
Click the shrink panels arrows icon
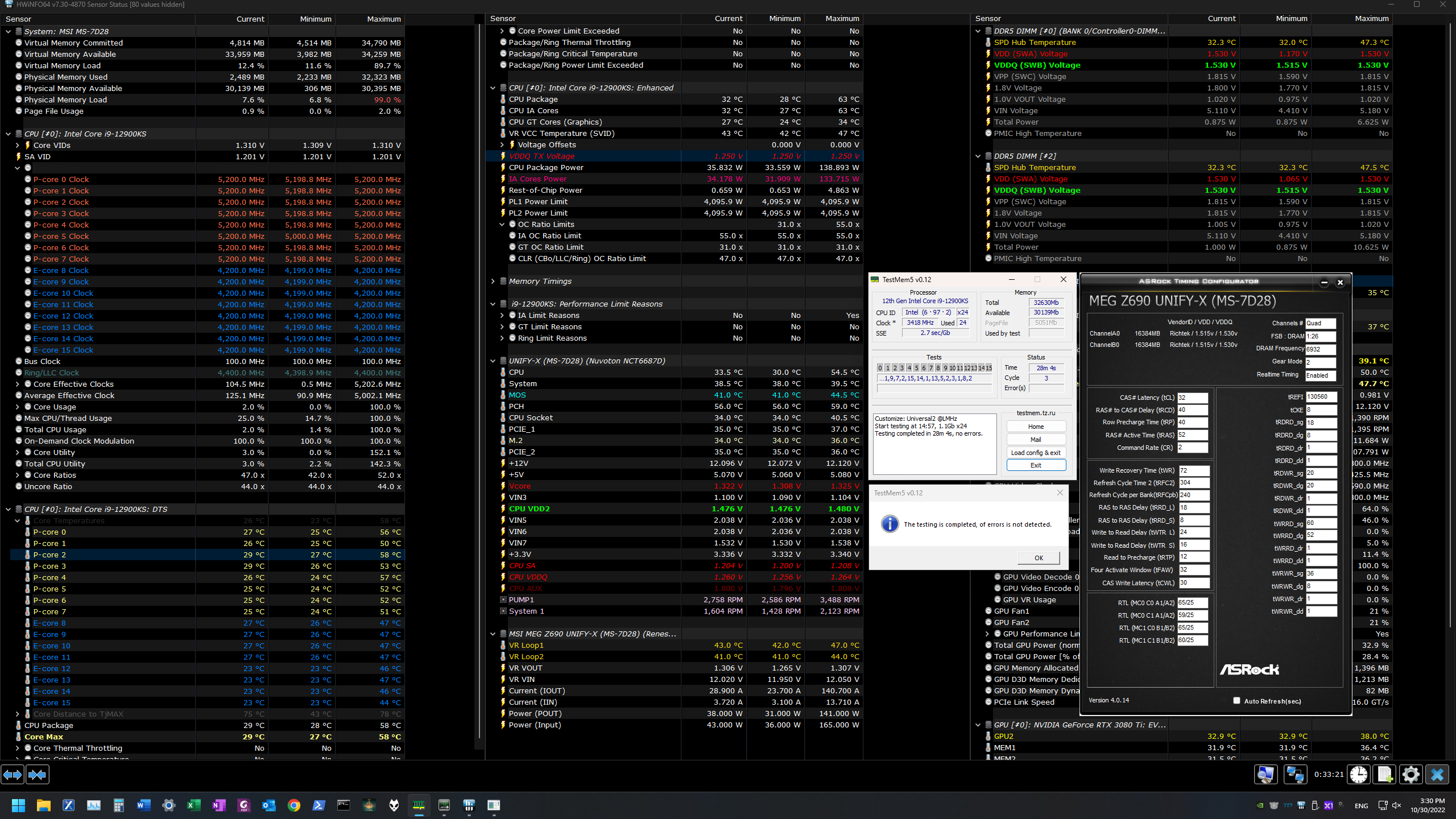pyautogui.click(x=38, y=775)
